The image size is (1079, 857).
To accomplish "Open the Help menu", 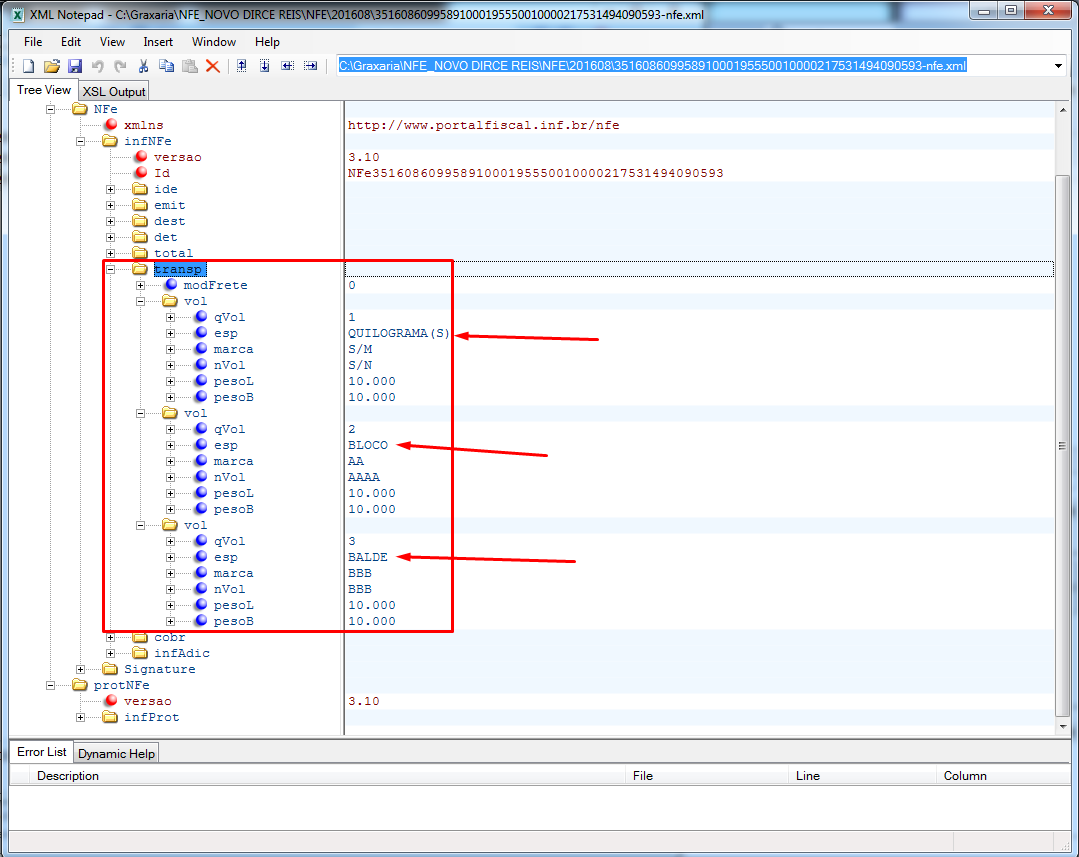I will (x=267, y=42).
